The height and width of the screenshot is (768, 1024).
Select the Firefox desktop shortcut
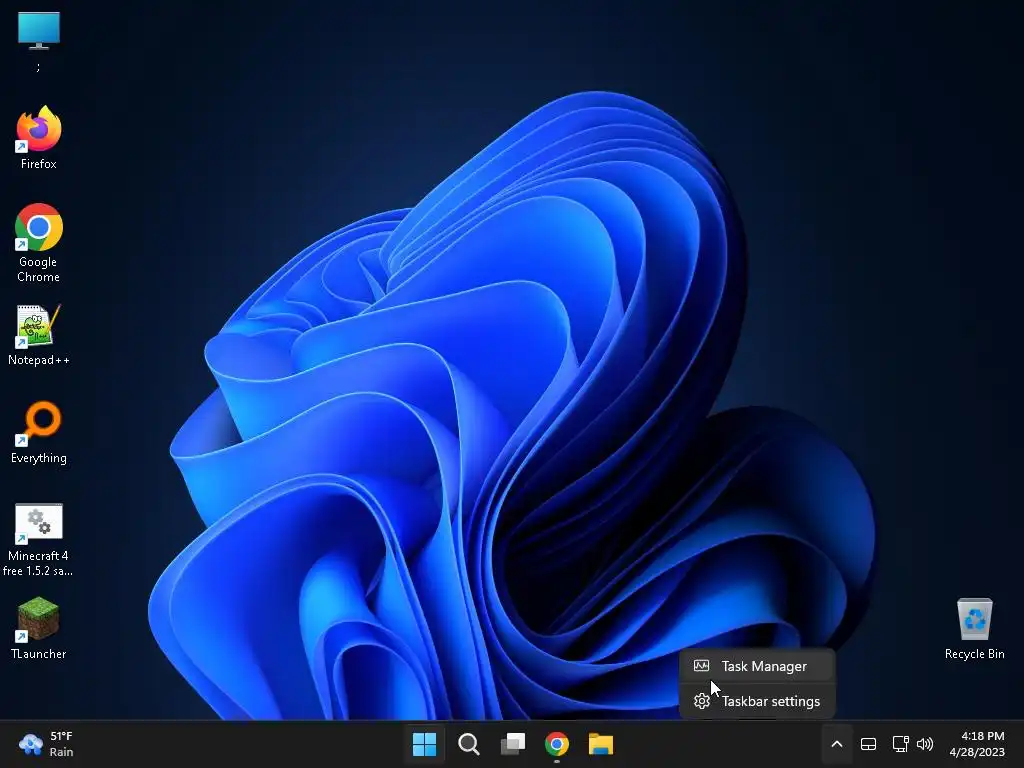click(x=39, y=137)
